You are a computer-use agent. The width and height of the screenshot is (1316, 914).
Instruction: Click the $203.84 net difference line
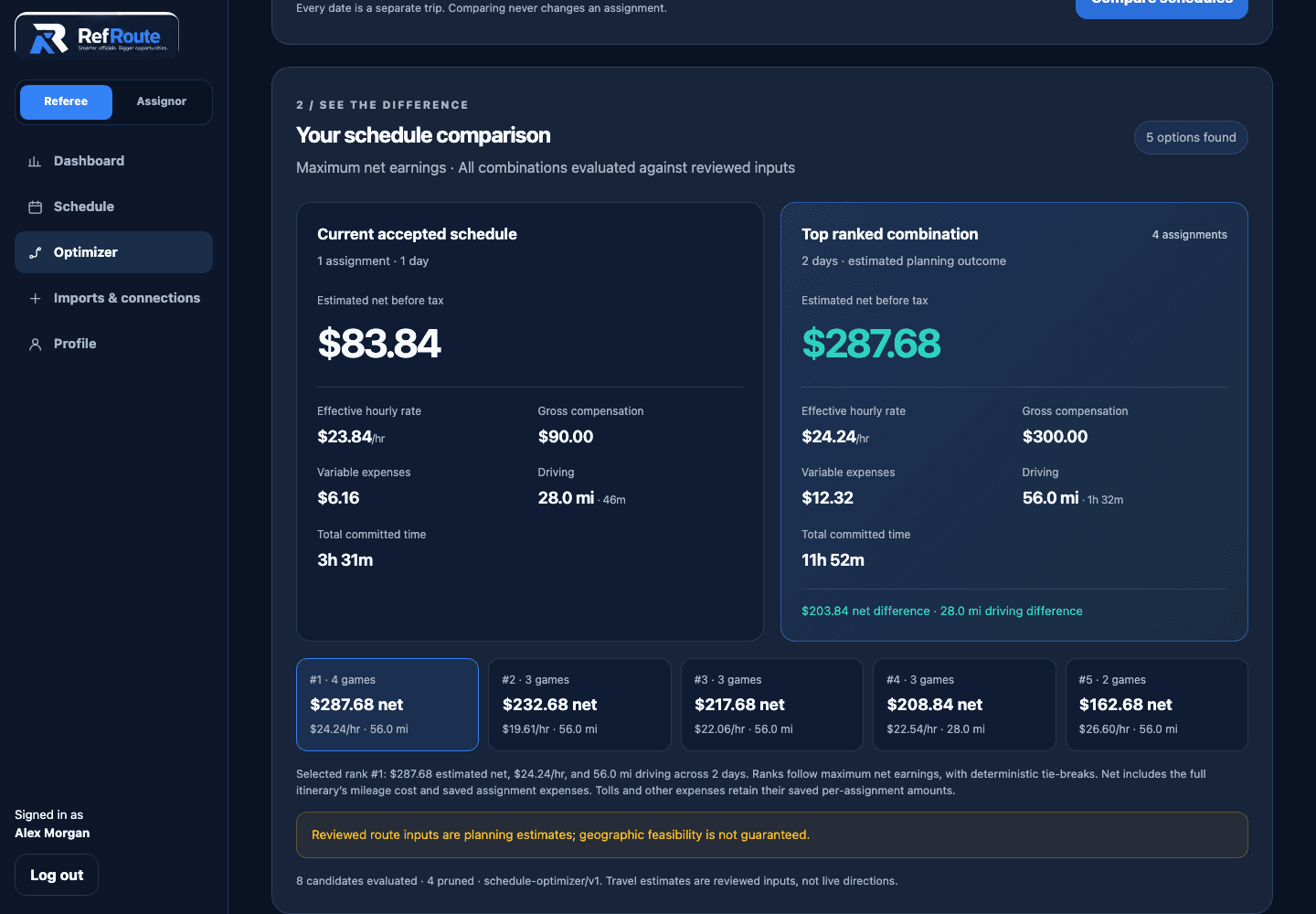point(942,611)
